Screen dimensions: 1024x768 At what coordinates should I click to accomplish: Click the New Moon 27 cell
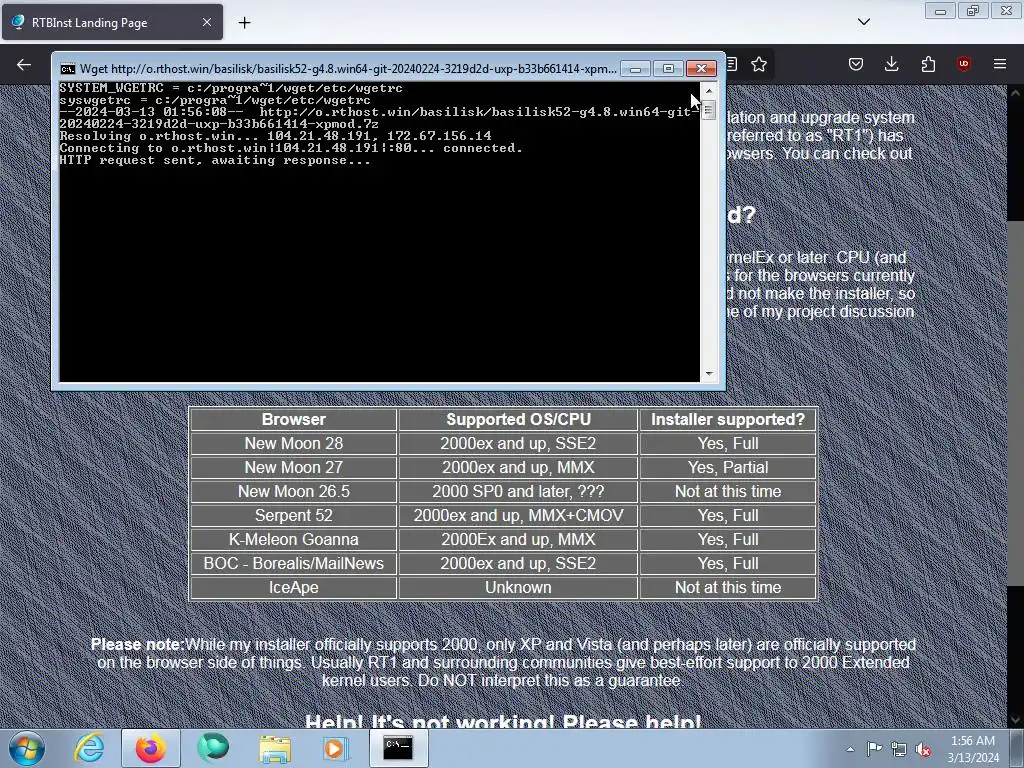[293, 468]
